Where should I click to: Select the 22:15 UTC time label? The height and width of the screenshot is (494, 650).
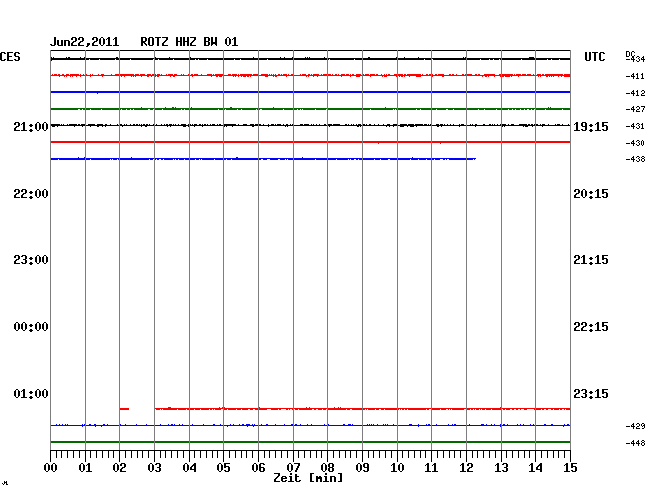(591, 327)
